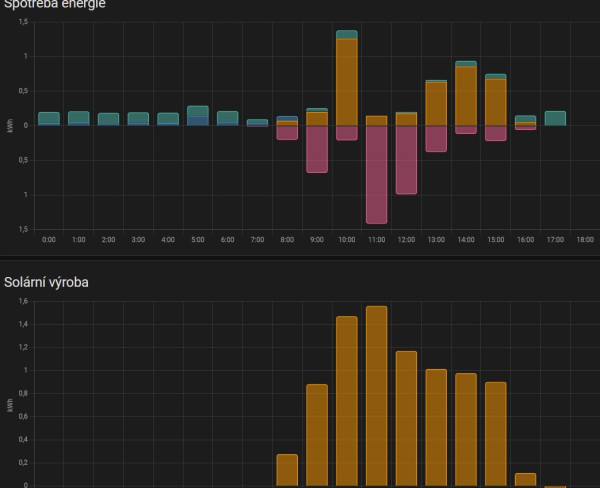The height and width of the screenshot is (488, 600).
Task: Click the 11:00 solar production bar
Action: [377, 396]
